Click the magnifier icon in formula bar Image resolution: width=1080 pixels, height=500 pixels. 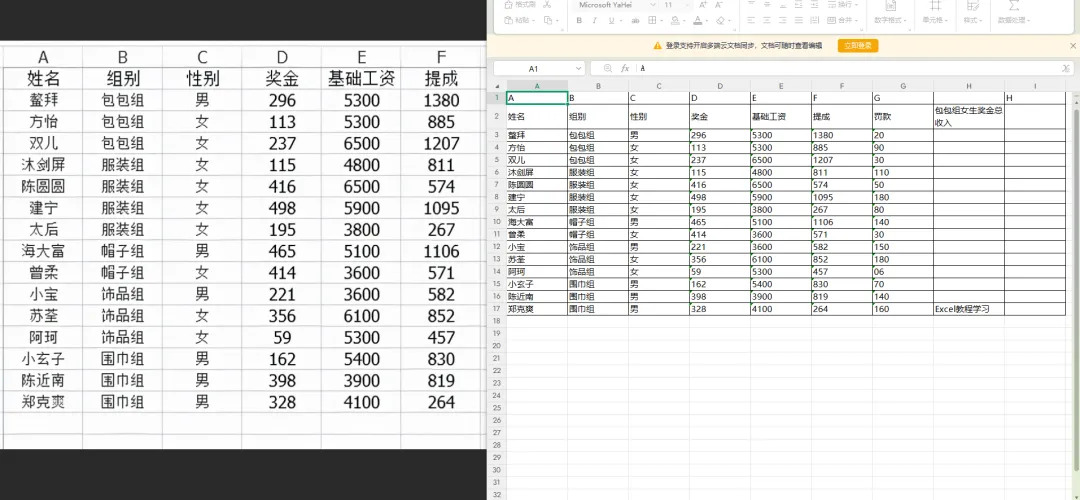pyautogui.click(x=608, y=68)
